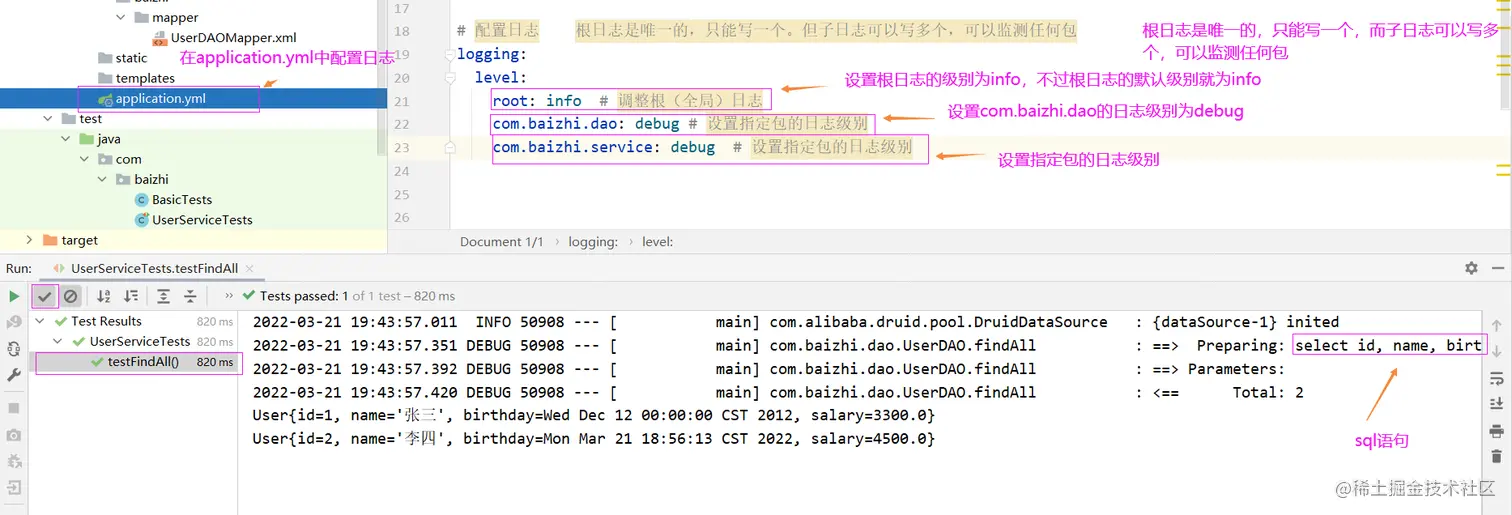The image size is (1512, 515).
Task: Open Run panel settings gear
Action: (1471, 268)
